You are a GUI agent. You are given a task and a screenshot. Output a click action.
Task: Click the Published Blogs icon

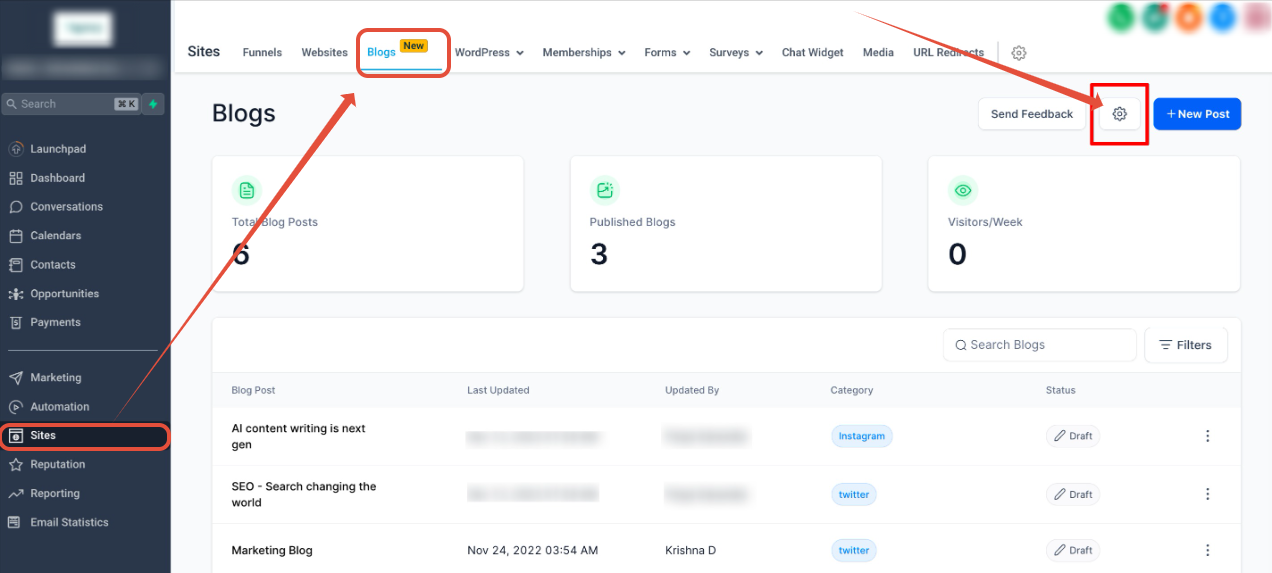(604, 190)
